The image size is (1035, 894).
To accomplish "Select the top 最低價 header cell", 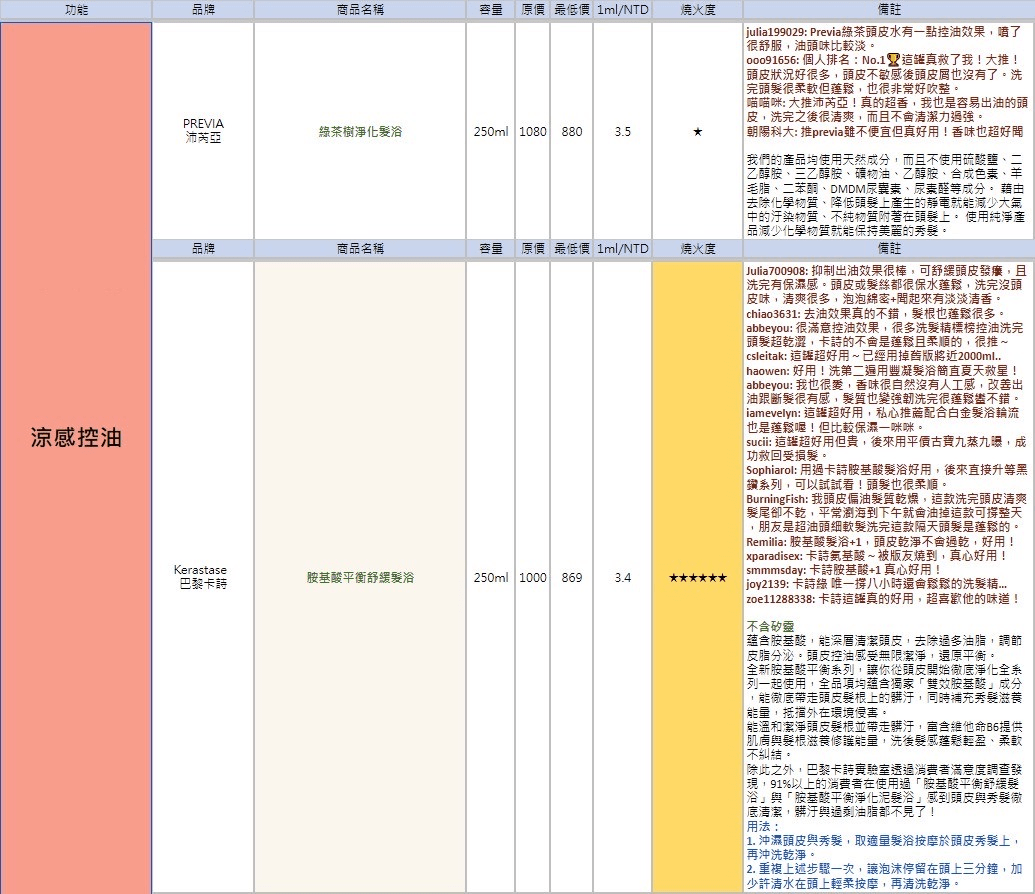I will 572,9.
